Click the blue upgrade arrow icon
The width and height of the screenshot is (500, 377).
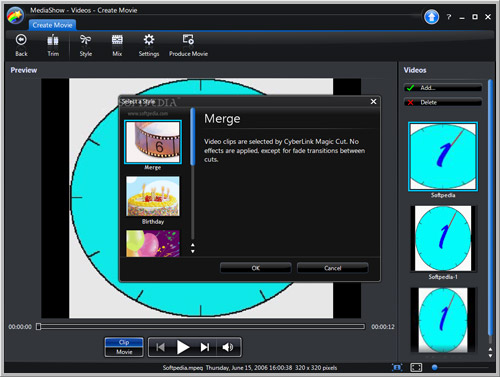(431, 17)
